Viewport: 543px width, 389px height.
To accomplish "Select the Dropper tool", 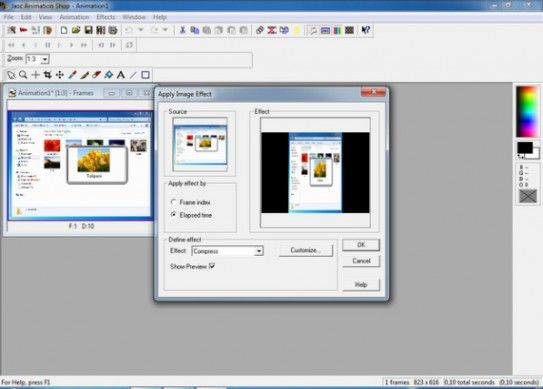I will coord(72,74).
